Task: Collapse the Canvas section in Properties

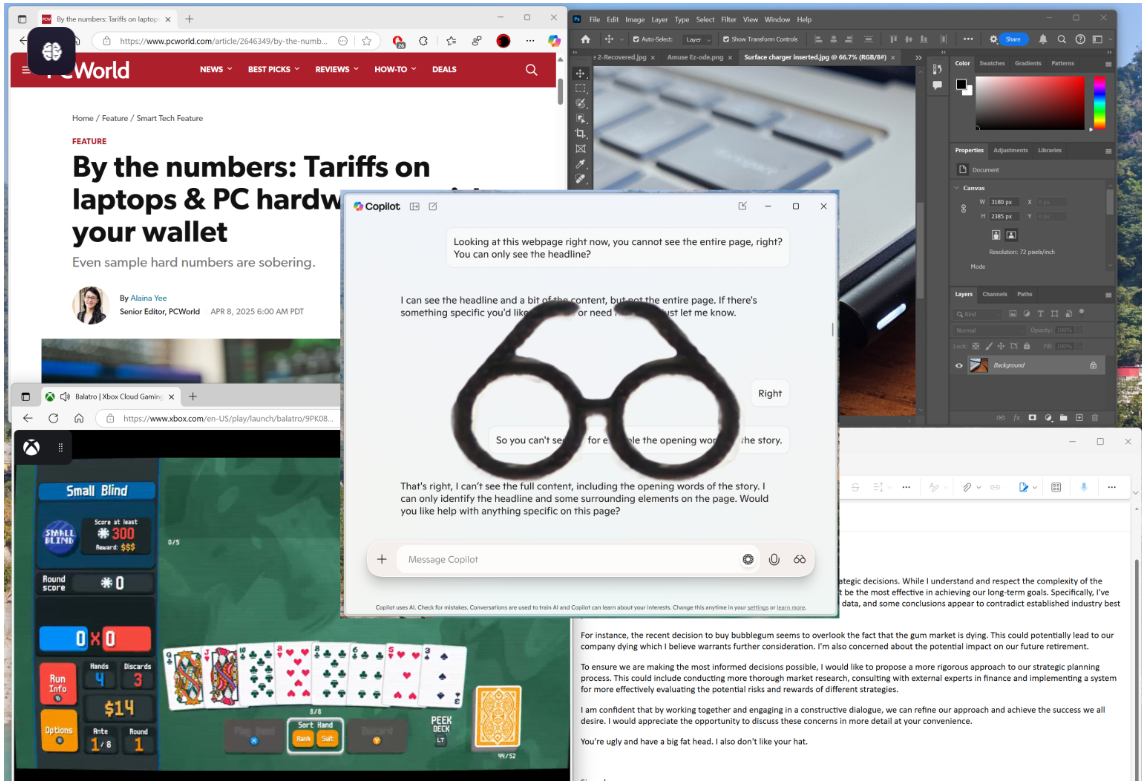Action: (x=956, y=188)
